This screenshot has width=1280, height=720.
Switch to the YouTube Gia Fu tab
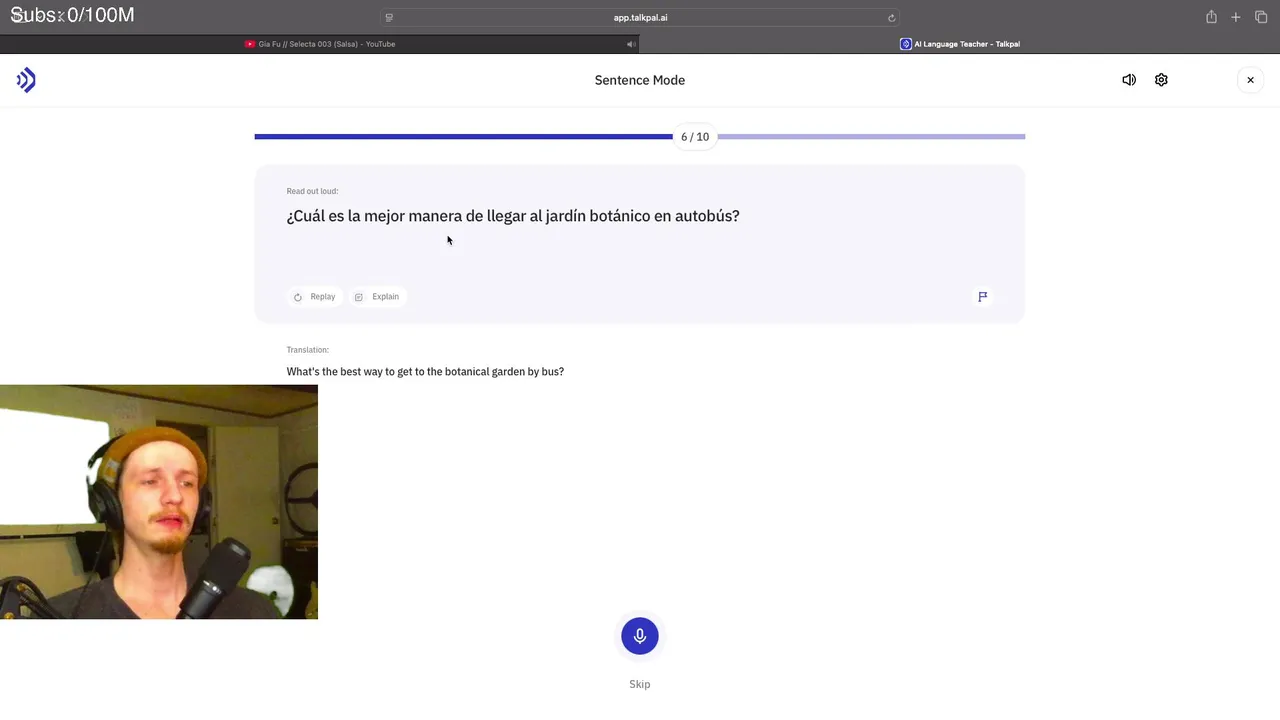pos(320,44)
